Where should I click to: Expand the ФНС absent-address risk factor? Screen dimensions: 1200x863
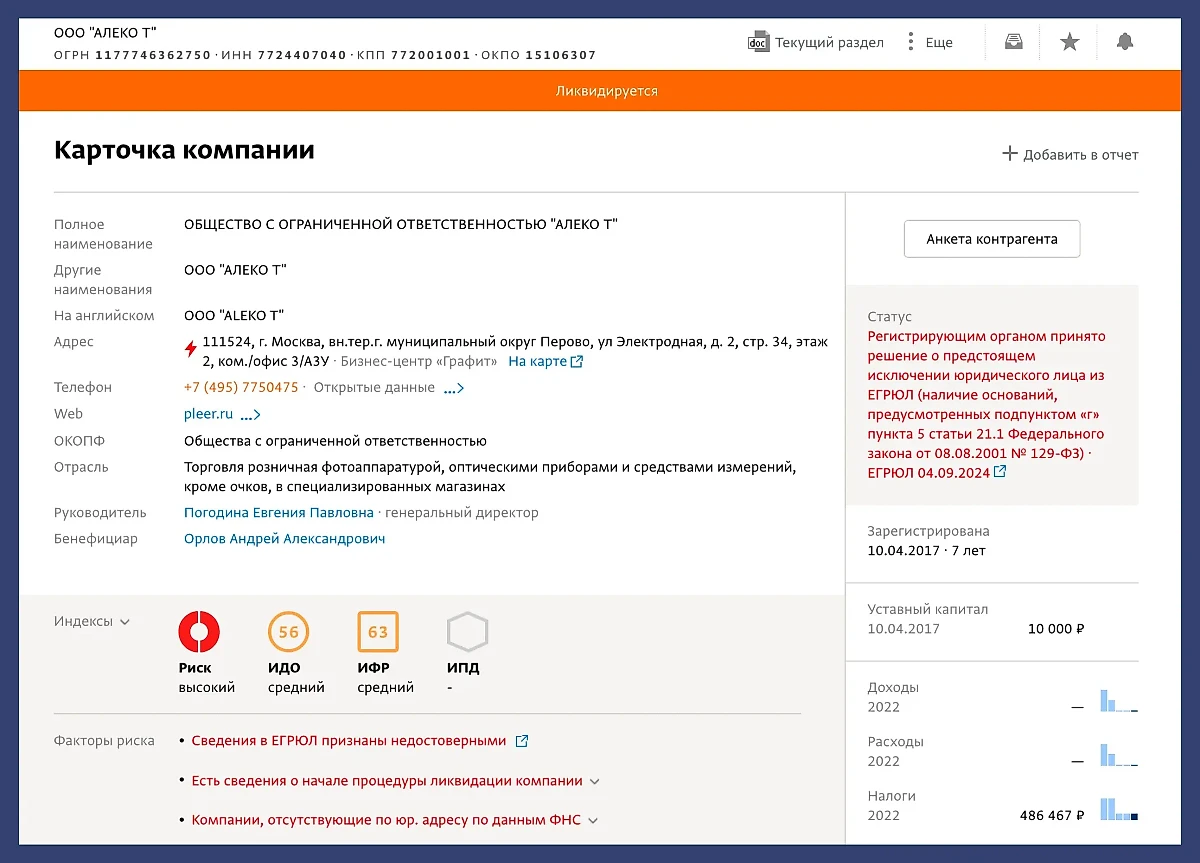tap(592, 819)
